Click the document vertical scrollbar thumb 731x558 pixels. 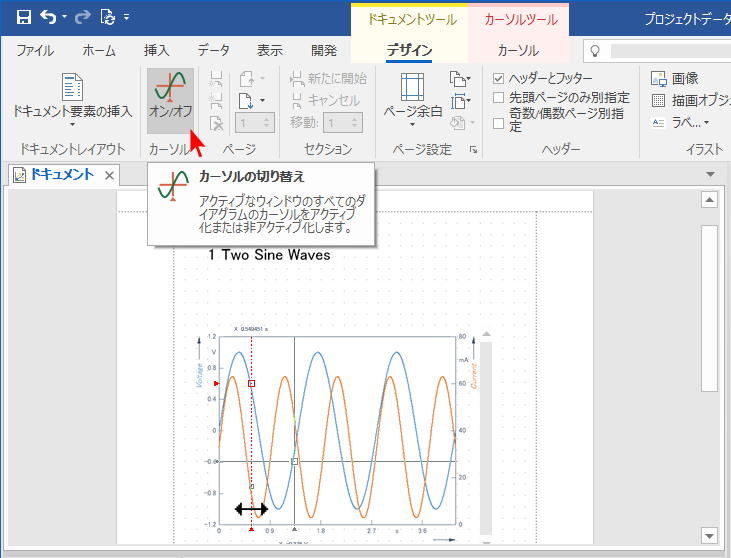pyautogui.click(x=709, y=308)
